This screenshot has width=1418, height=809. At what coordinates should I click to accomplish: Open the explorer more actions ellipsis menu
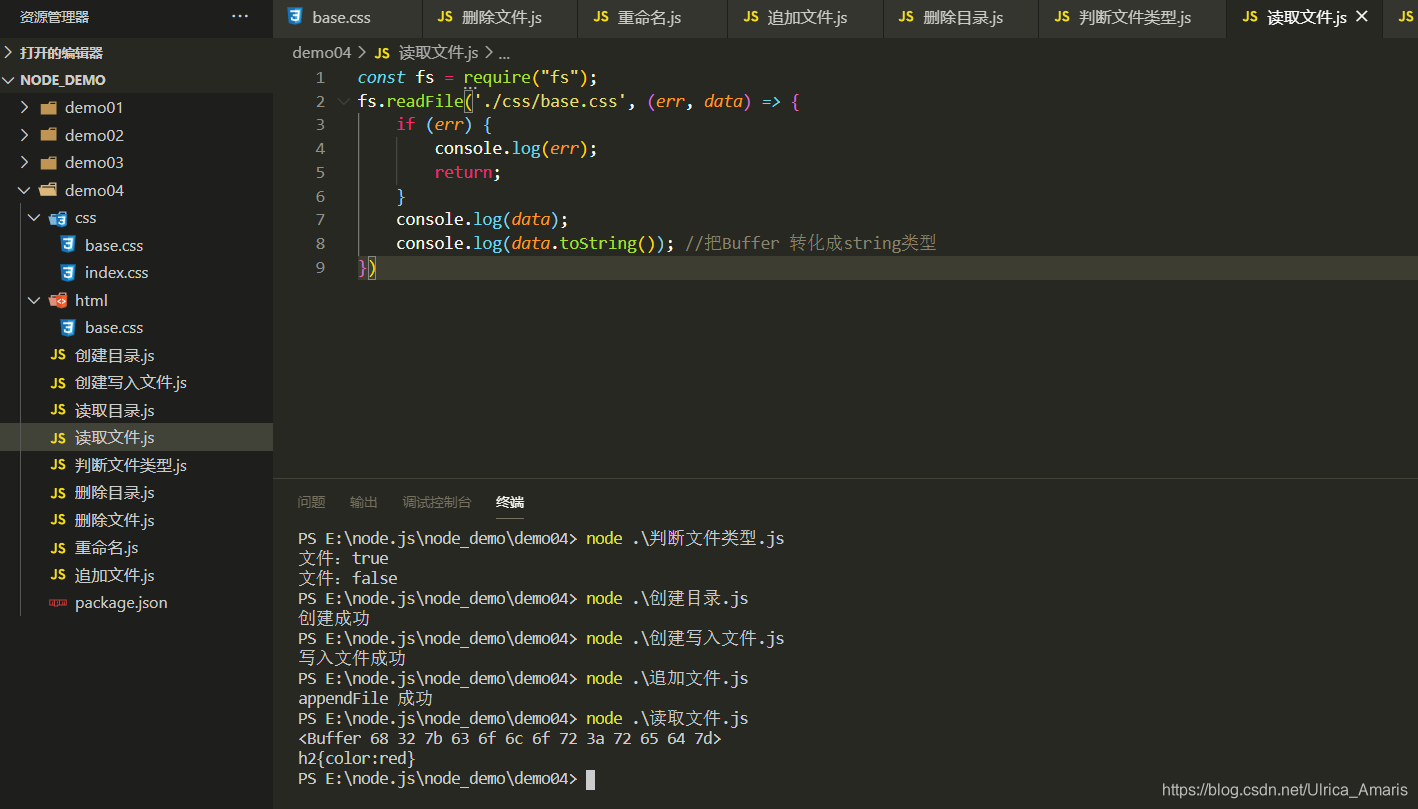pos(240,17)
